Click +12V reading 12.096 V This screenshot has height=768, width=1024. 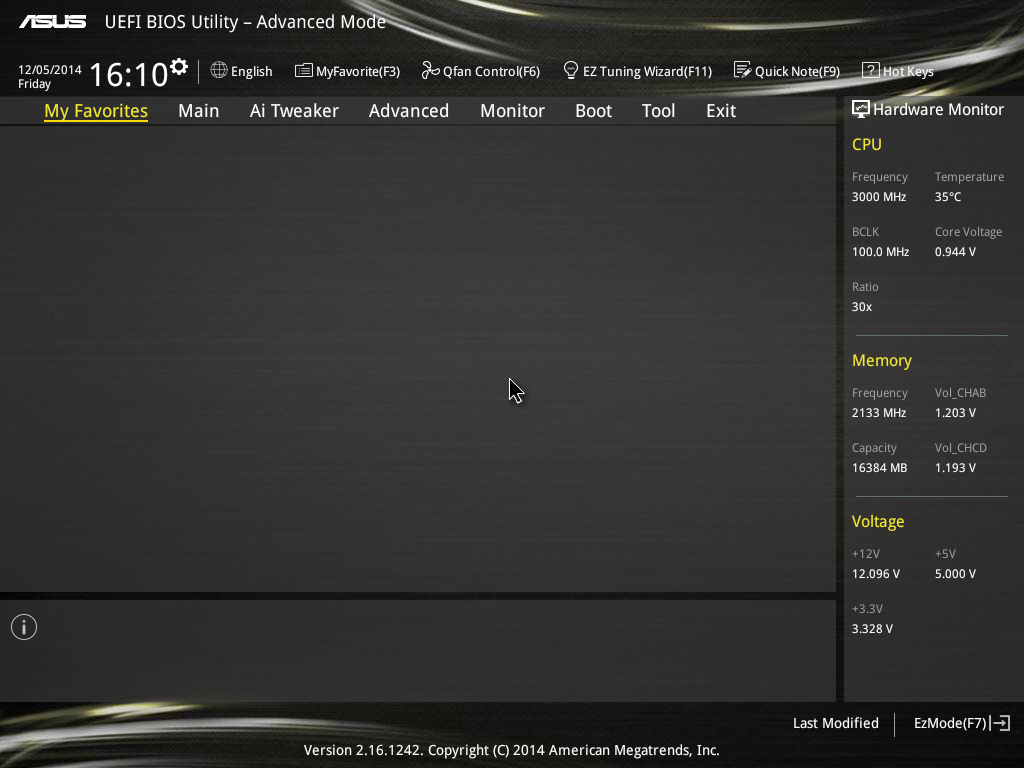876,573
